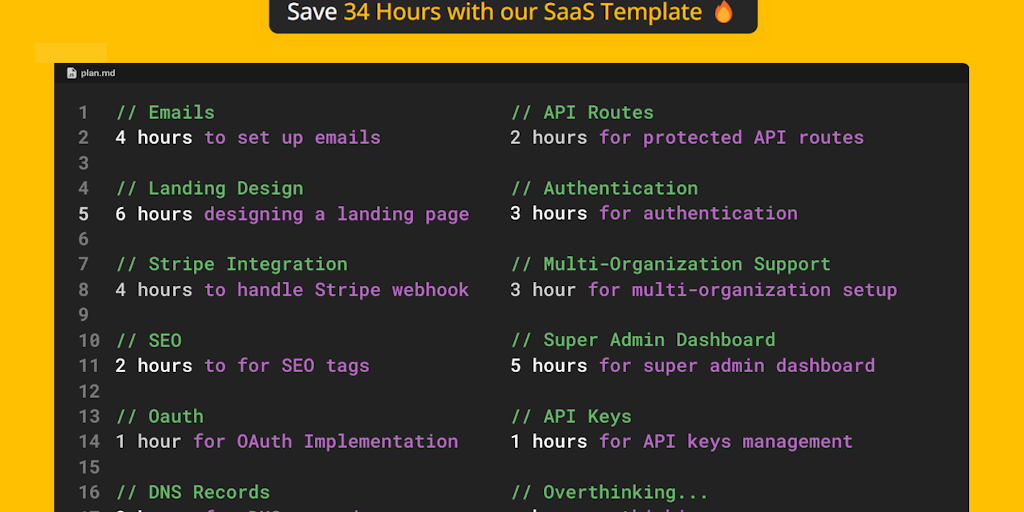Select "6 hours designing a landing page"
The width and height of the screenshot is (1024, 512).
(x=292, y=214)
